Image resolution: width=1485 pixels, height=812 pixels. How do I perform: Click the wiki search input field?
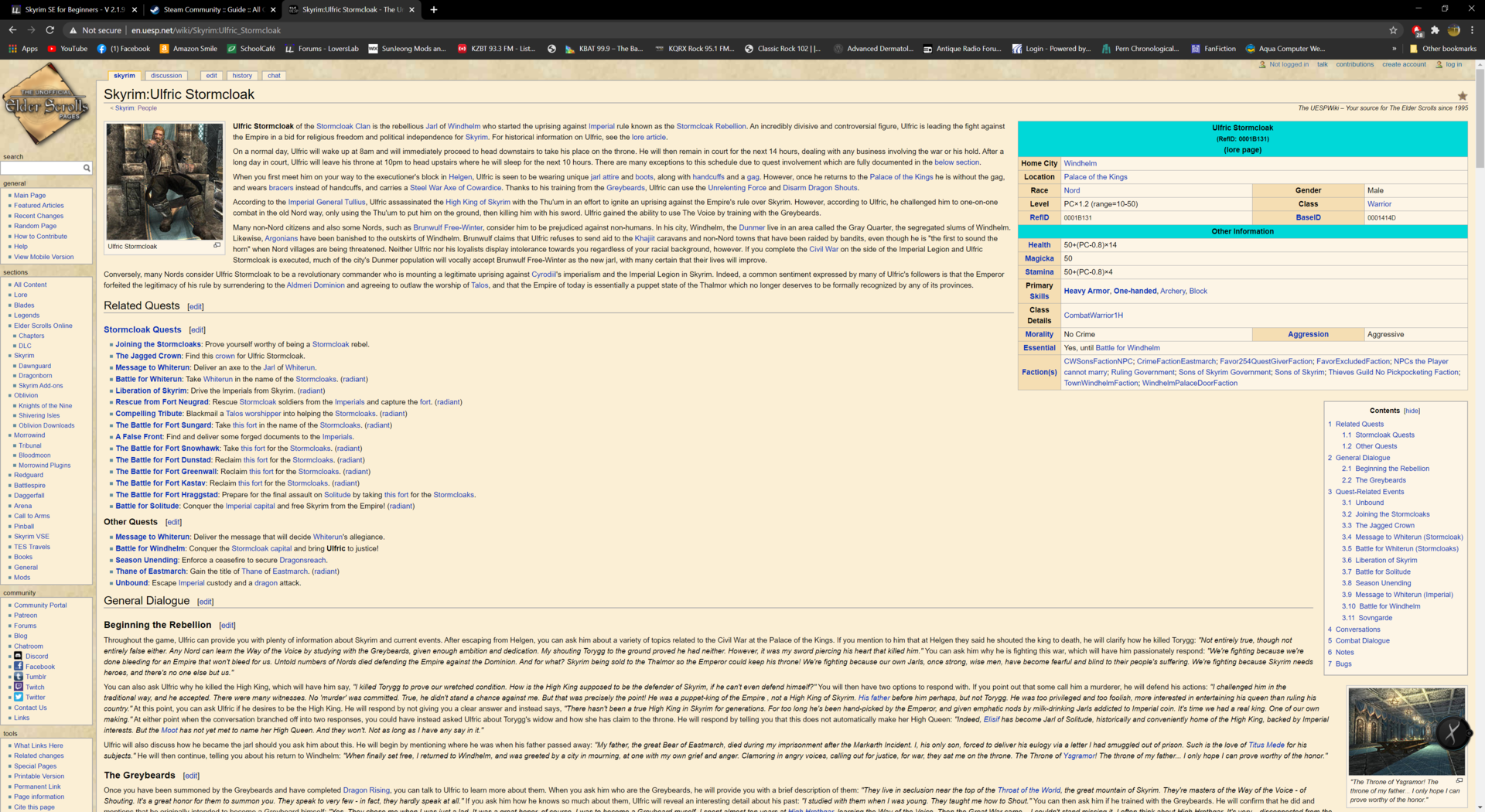[42, 168]
